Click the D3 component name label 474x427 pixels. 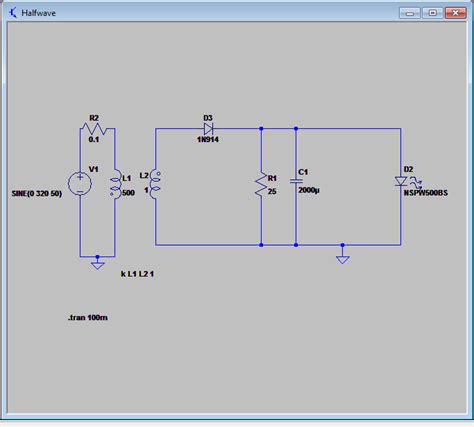pos(208,118)
